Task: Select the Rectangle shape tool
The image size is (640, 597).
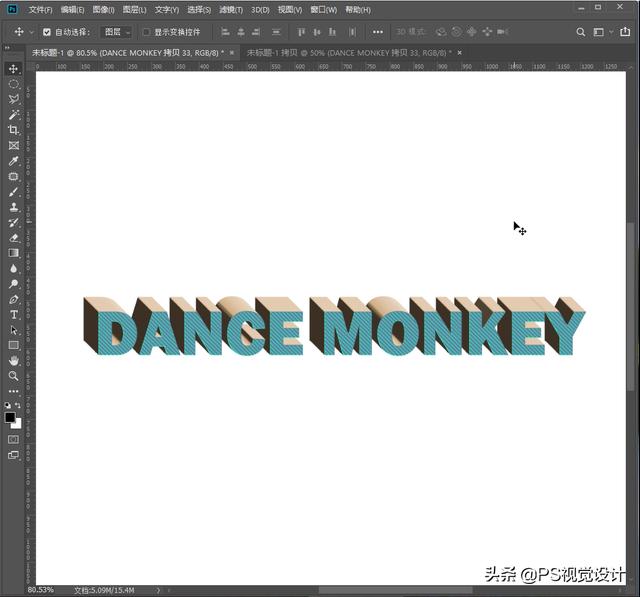Action: click(13, 345)
